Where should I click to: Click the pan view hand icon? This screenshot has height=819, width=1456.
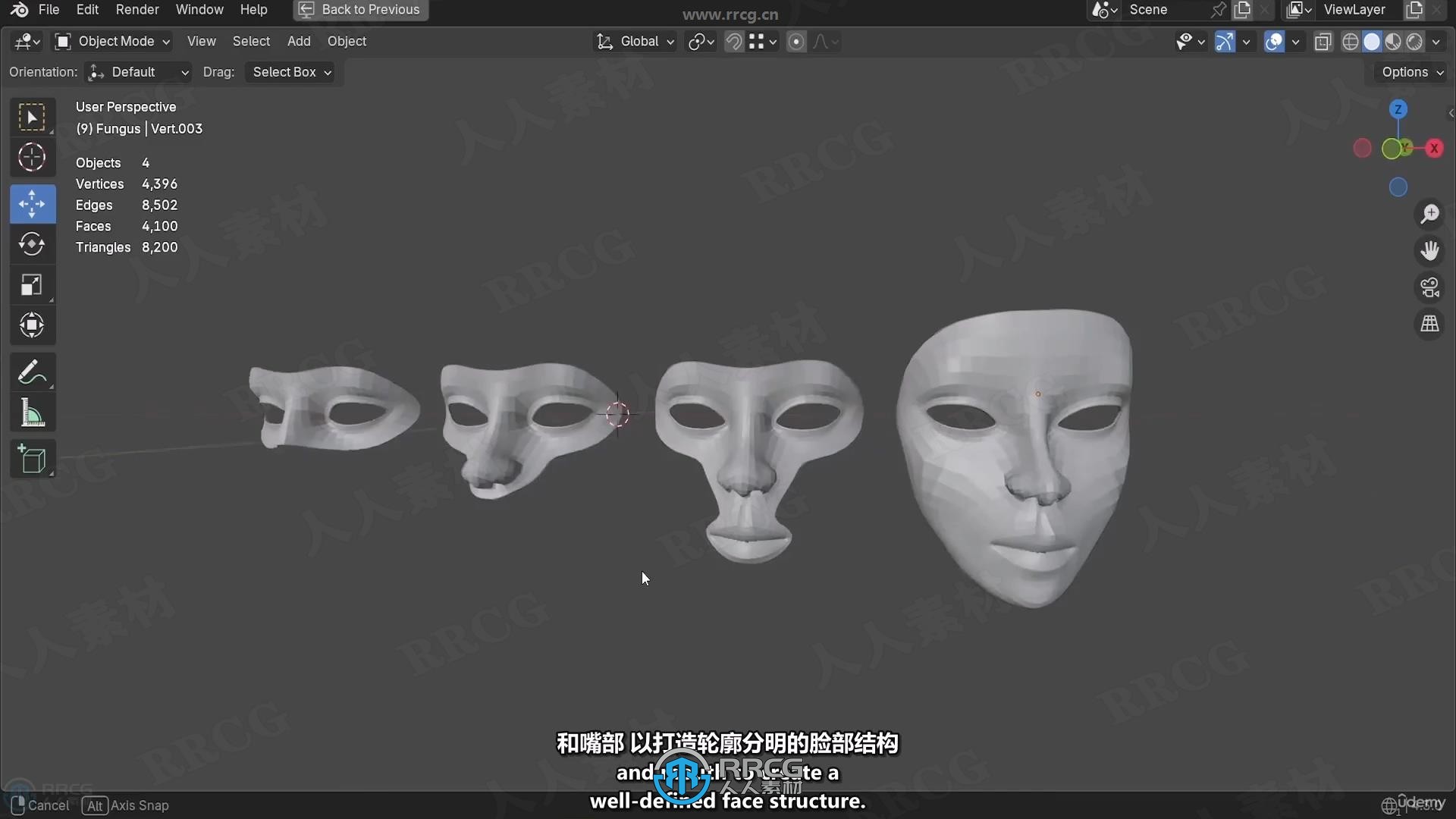point(1429,251)
